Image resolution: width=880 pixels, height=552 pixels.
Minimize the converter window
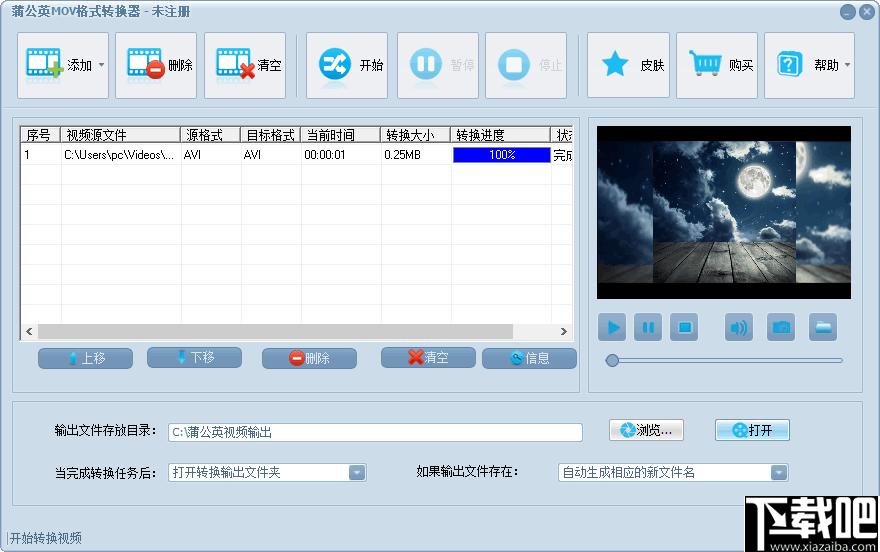click(847, 11)
